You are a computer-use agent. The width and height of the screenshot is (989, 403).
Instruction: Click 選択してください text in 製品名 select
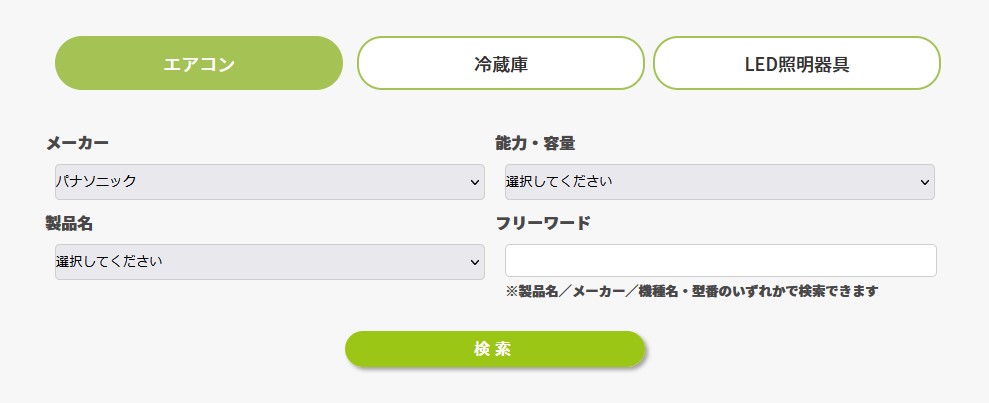coord(109,262)
